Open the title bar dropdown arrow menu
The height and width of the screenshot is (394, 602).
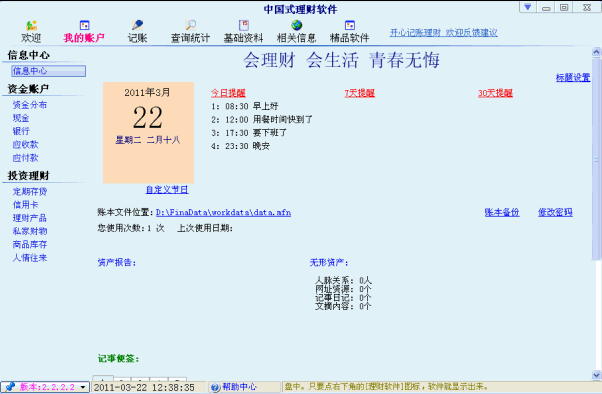[528, 7]
